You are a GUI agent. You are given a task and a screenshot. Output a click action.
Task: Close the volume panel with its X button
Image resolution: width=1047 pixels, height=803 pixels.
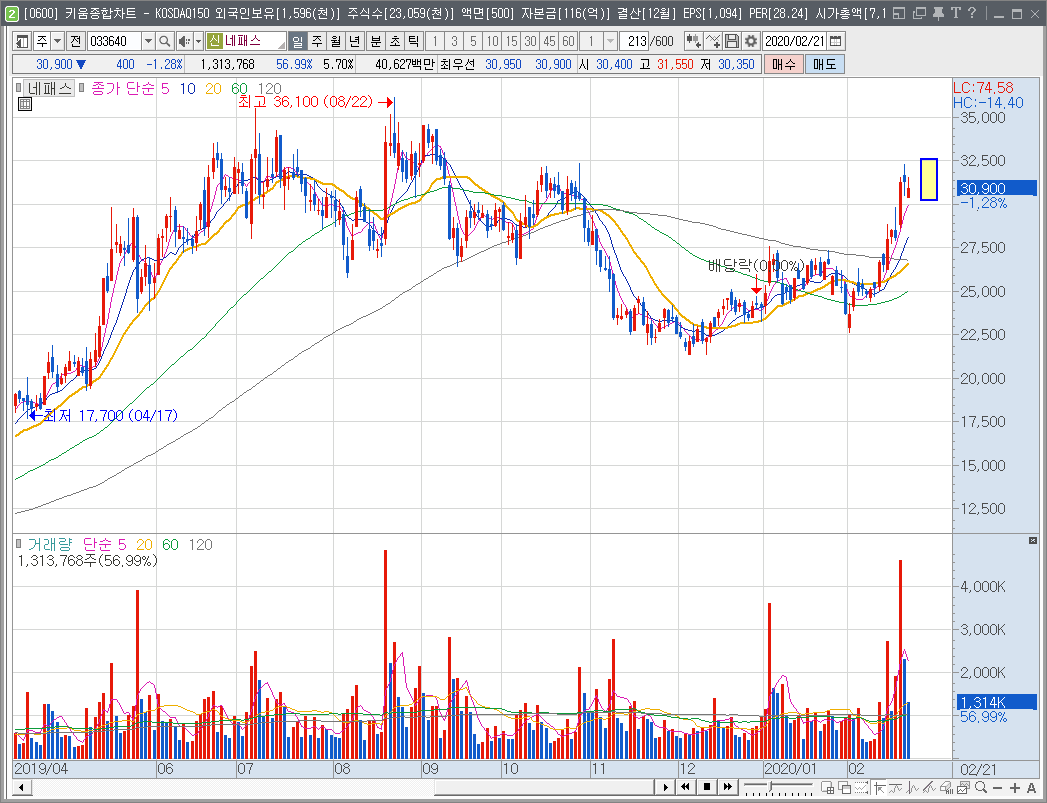pos(1033,540)
